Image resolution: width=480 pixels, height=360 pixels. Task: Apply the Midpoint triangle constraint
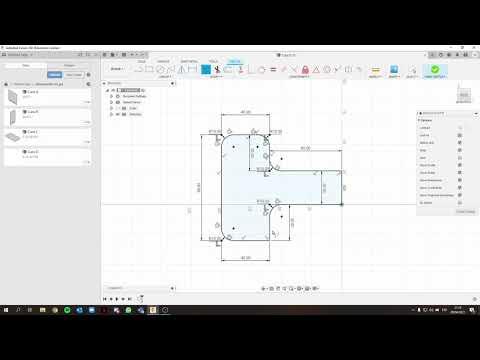coord(316,69)
